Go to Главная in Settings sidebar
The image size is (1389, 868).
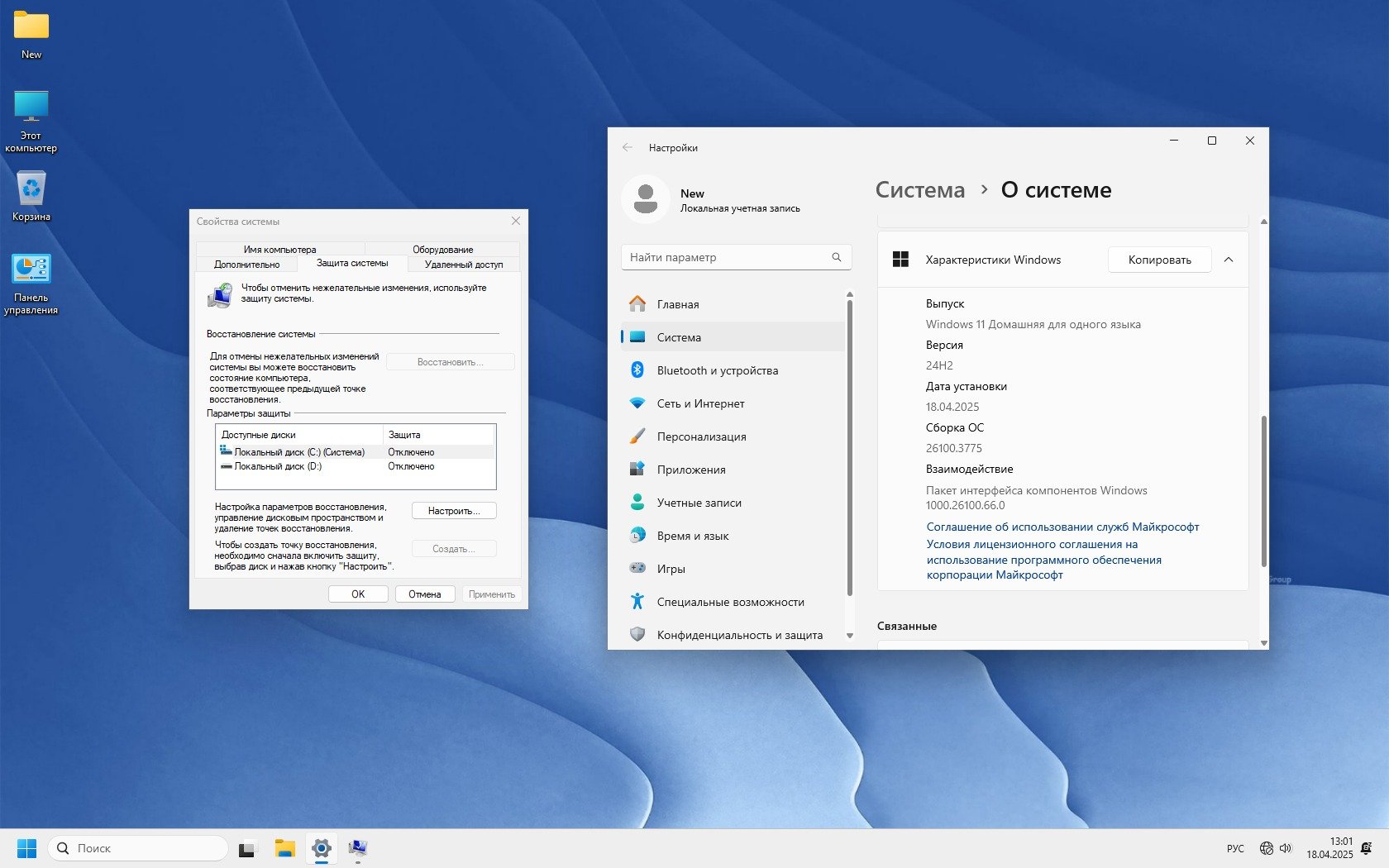[x=677, y=304]
